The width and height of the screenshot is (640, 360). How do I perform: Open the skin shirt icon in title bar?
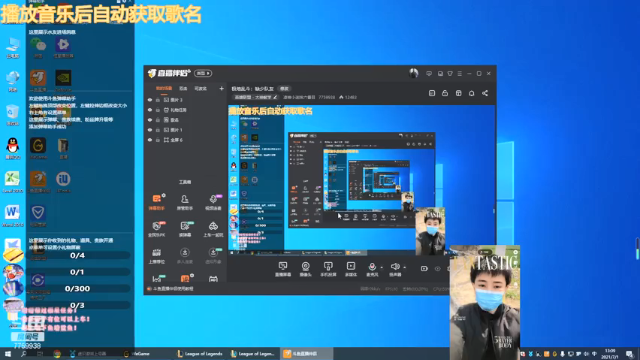(x=450, y=73)
